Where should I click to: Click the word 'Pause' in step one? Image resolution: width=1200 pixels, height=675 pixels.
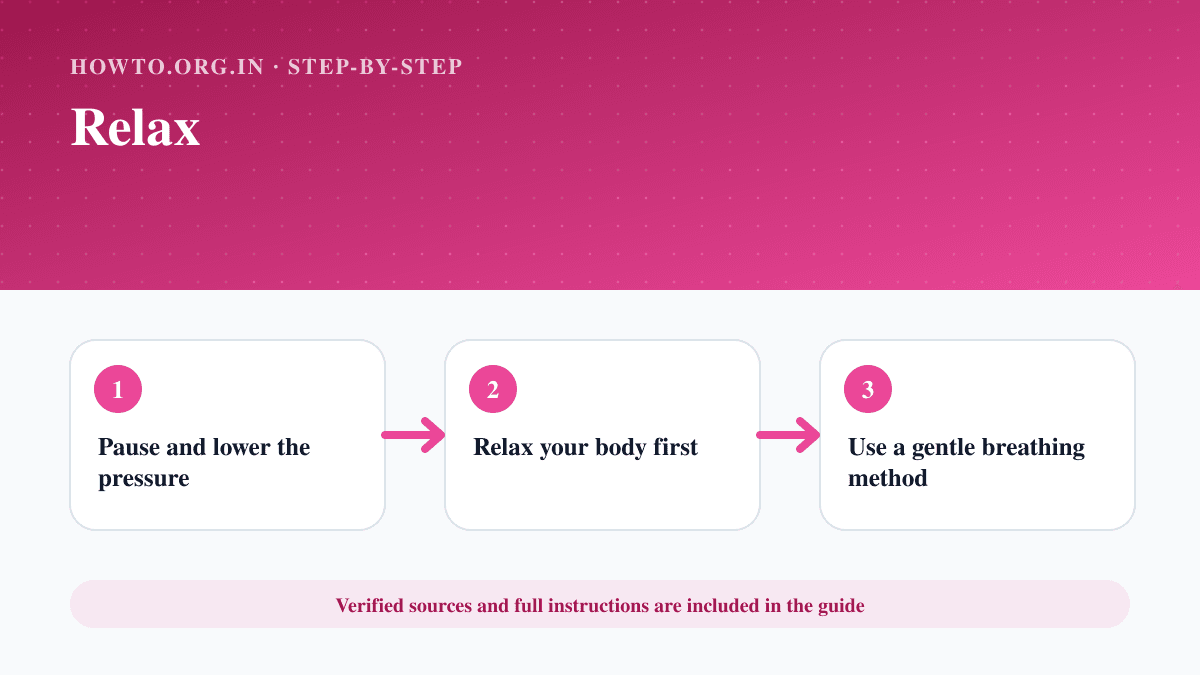(x=129, y=446)
